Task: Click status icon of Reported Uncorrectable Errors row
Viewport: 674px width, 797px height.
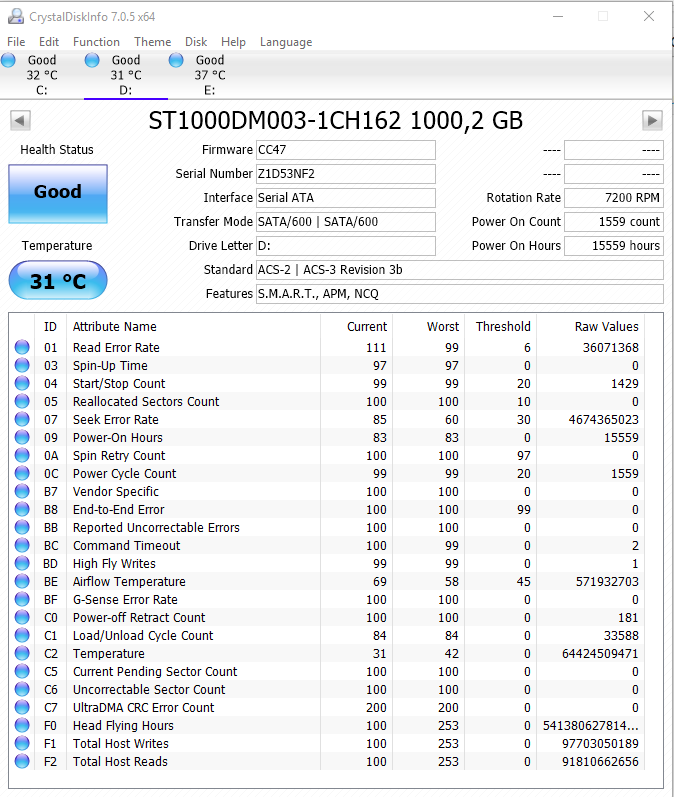Action: 22,527
